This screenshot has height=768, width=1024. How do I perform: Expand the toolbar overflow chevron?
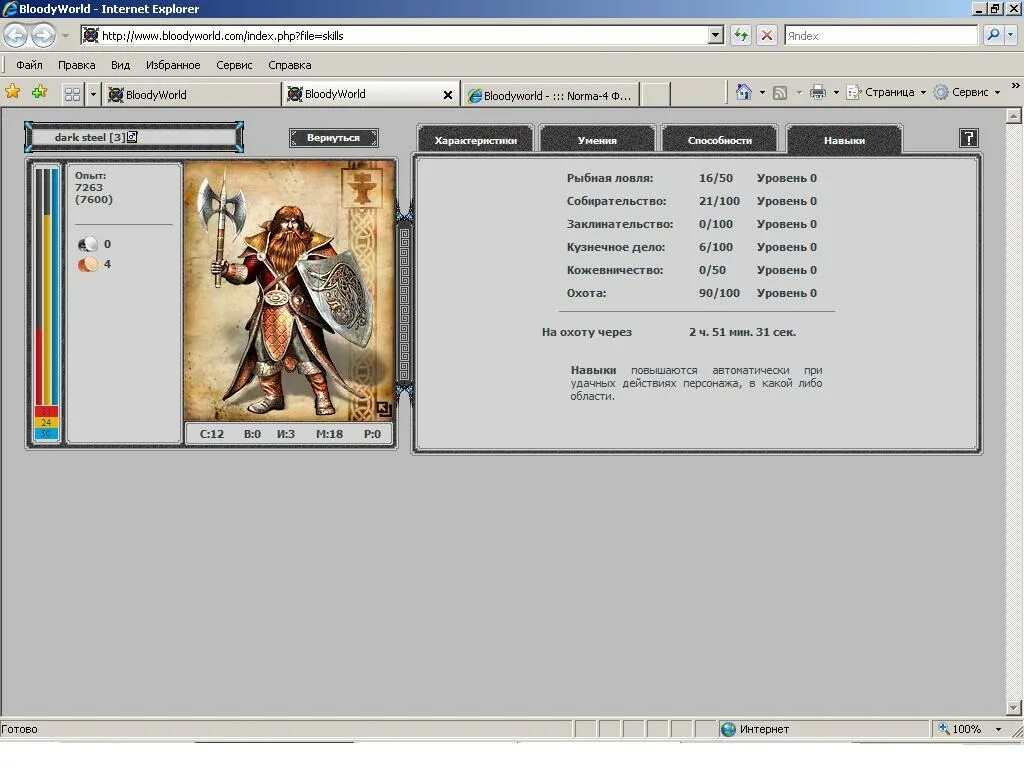point(1016,86)
